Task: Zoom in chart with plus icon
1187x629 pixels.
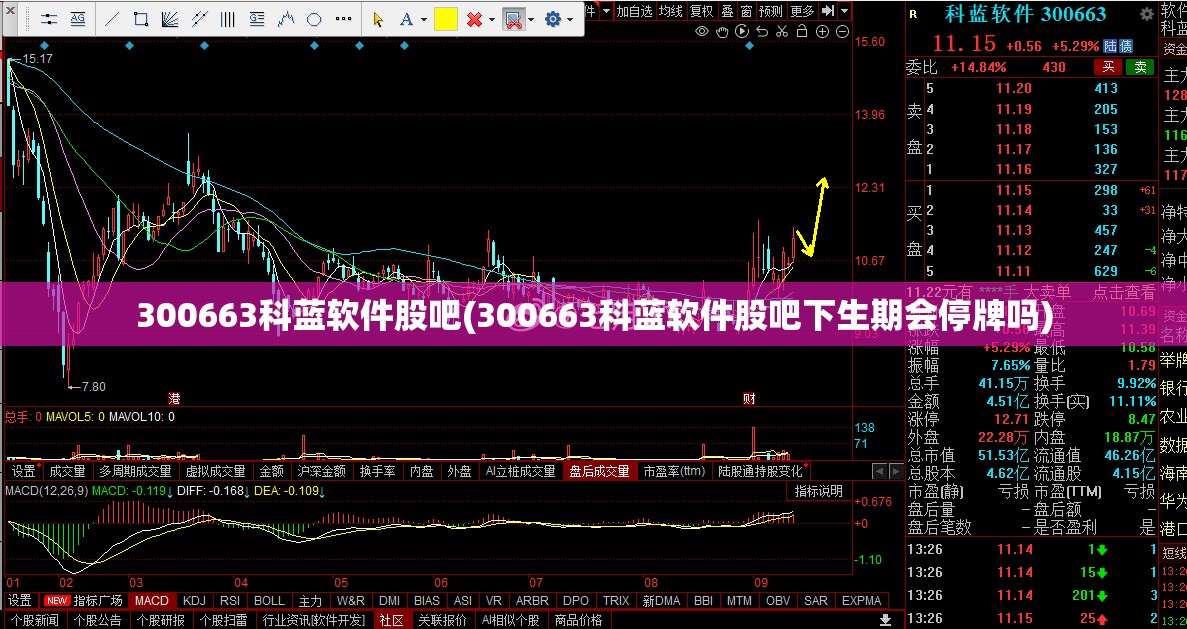Action: (x=823, y=31)
